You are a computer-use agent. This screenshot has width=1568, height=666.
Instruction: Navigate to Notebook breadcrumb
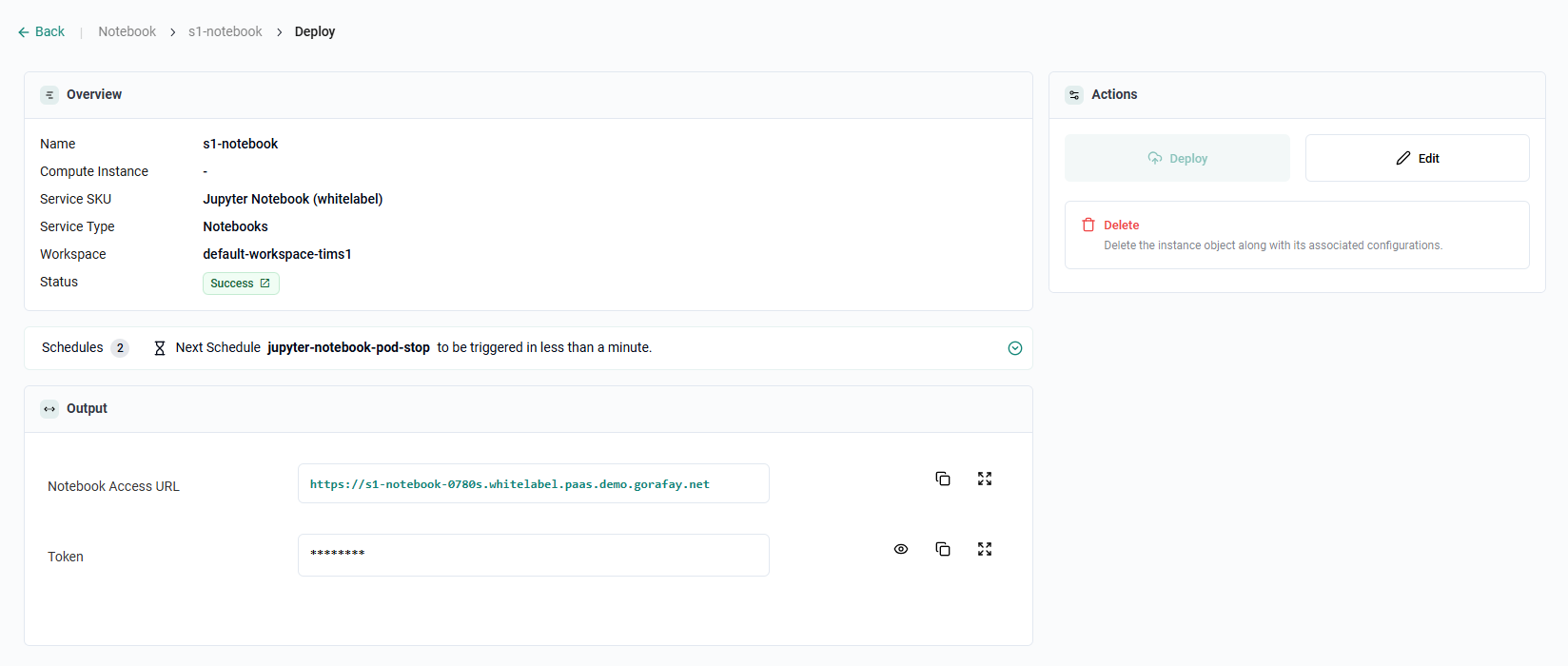tap(127, 31)
